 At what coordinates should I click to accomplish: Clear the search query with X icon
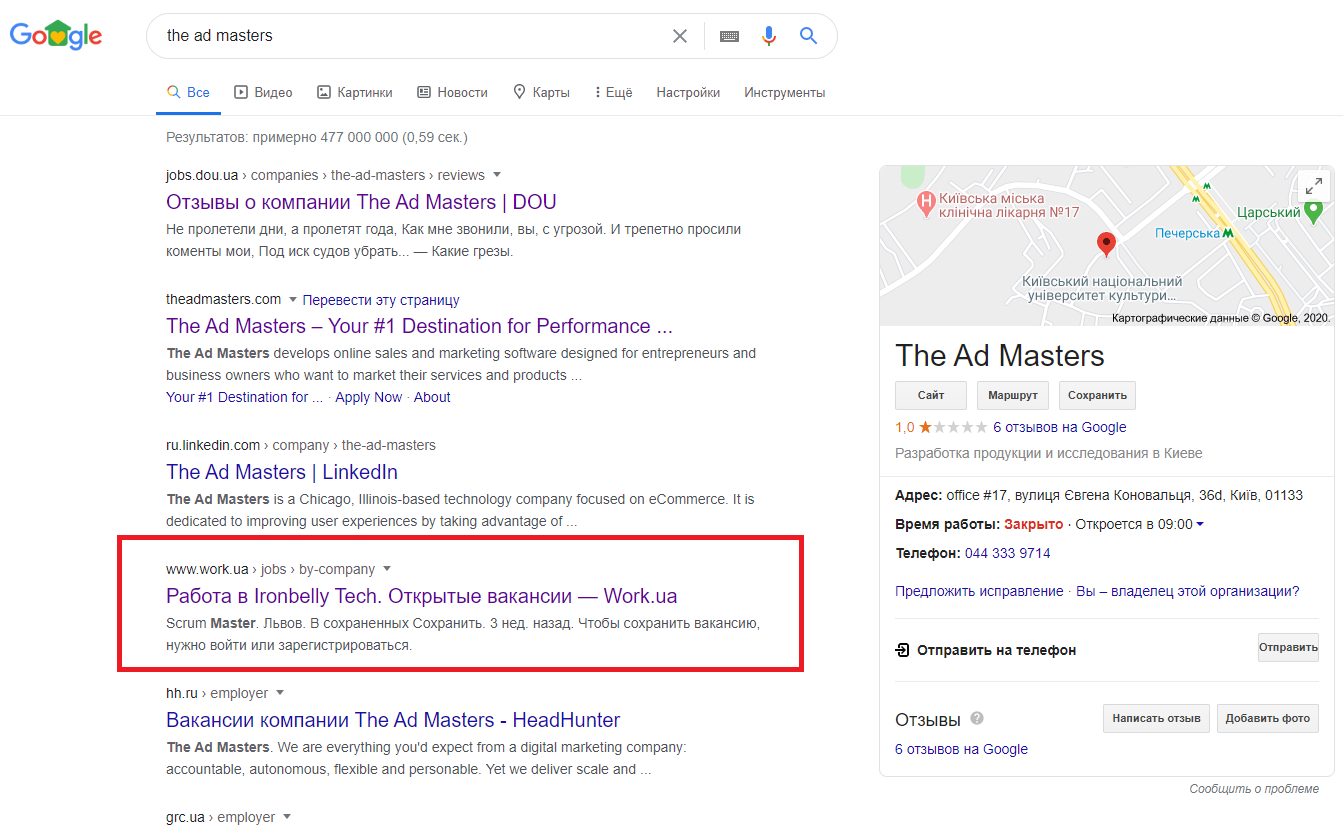point(680,36)
